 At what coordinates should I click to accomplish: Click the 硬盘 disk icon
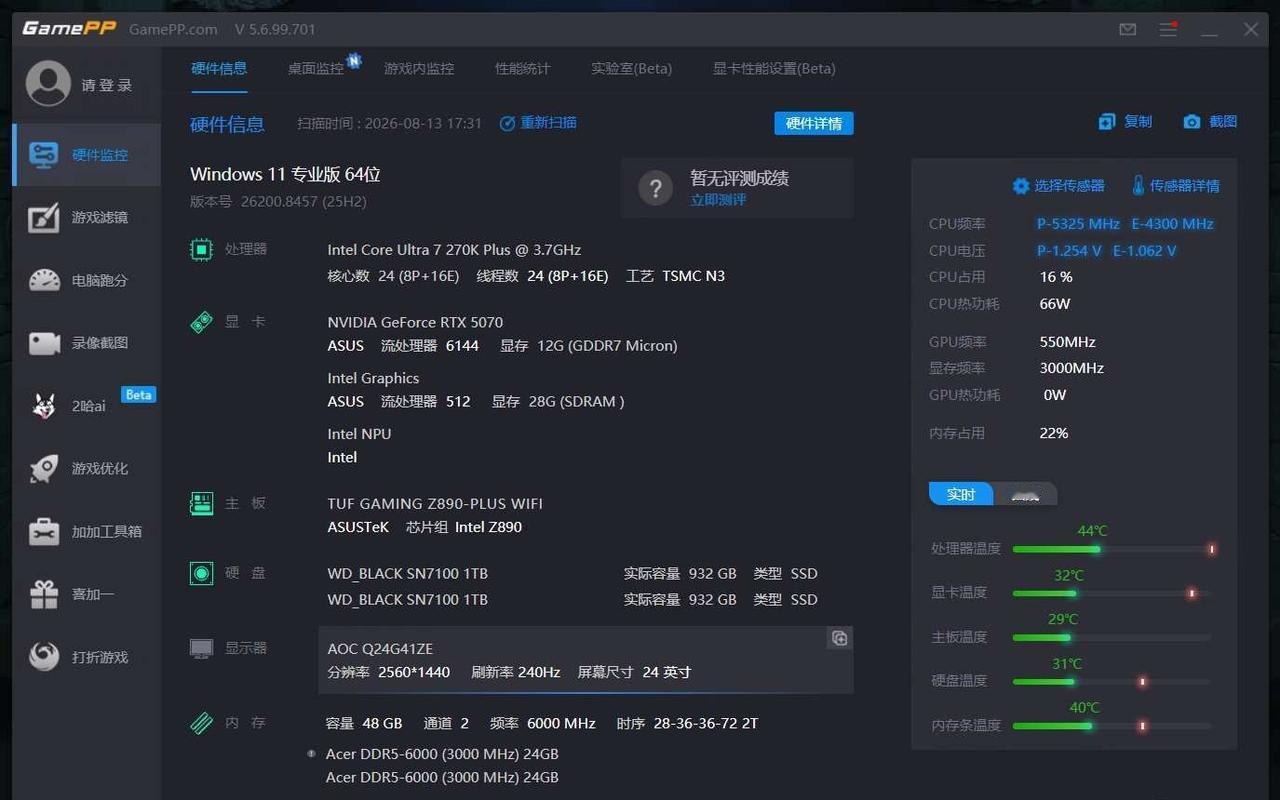pos(201,573)
